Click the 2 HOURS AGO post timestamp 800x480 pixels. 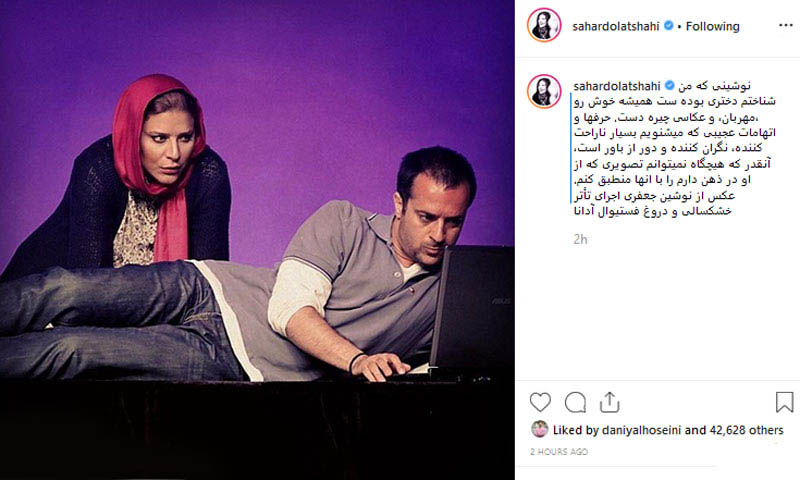559,451
